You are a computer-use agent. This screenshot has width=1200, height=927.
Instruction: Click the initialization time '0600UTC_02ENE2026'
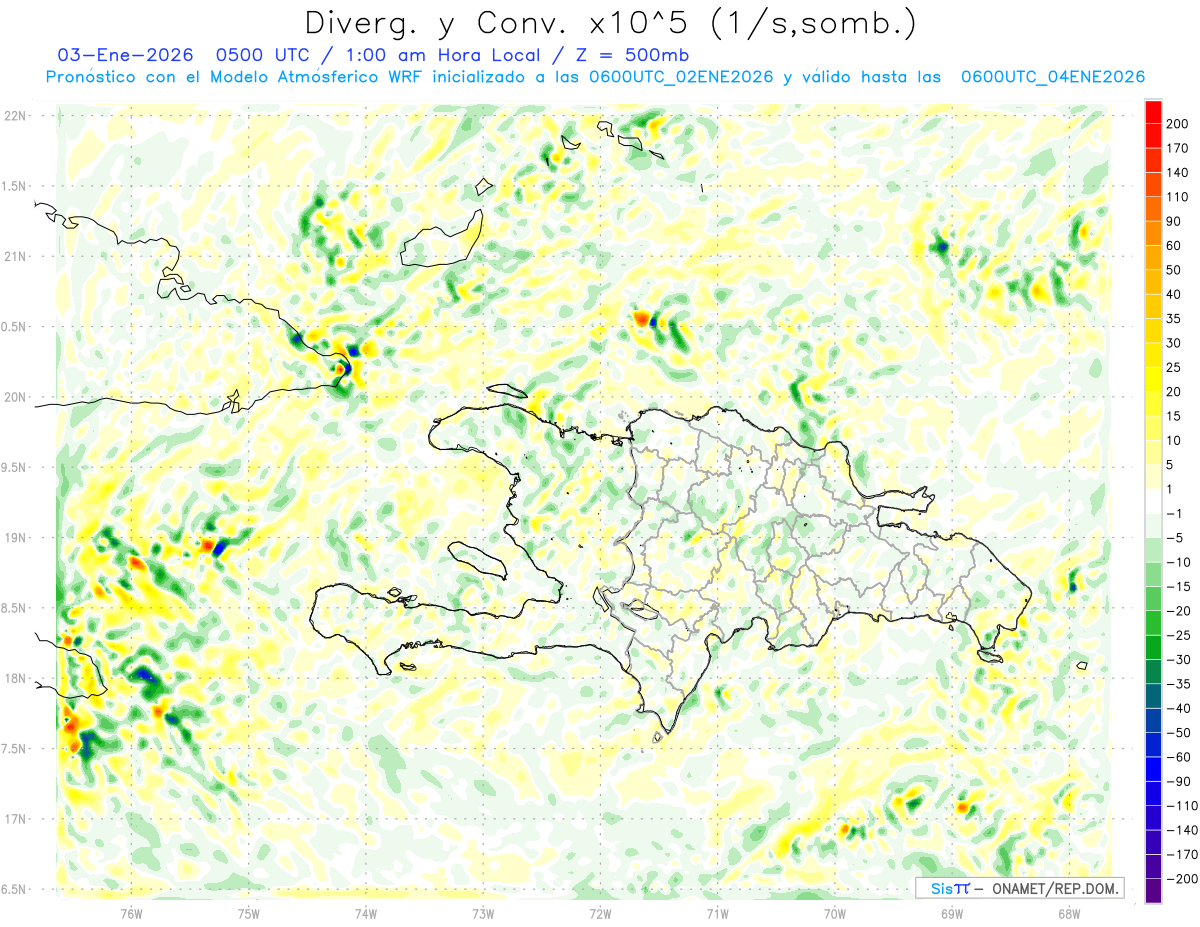(681, 77)
